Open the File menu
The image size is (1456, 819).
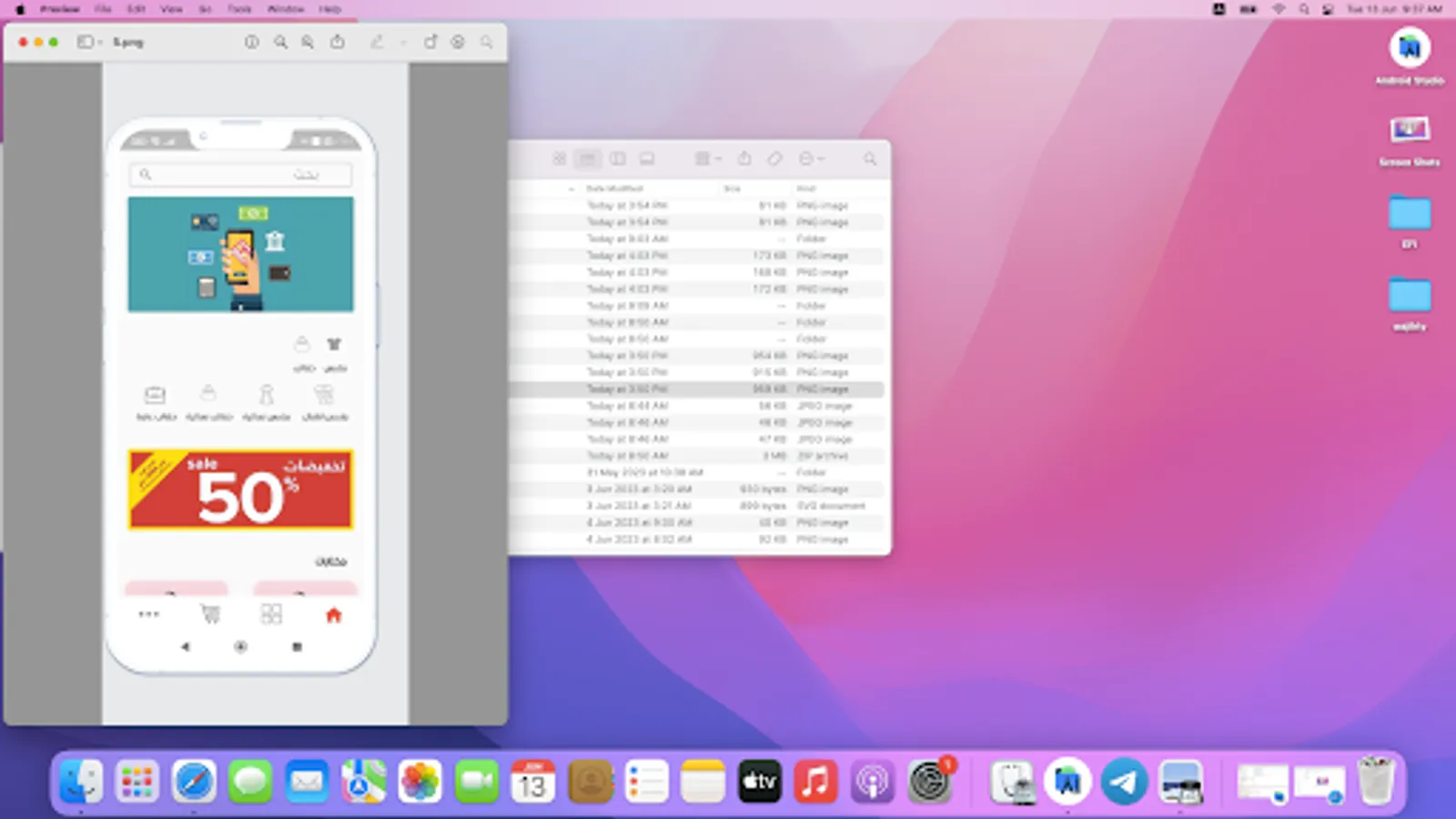103,9
